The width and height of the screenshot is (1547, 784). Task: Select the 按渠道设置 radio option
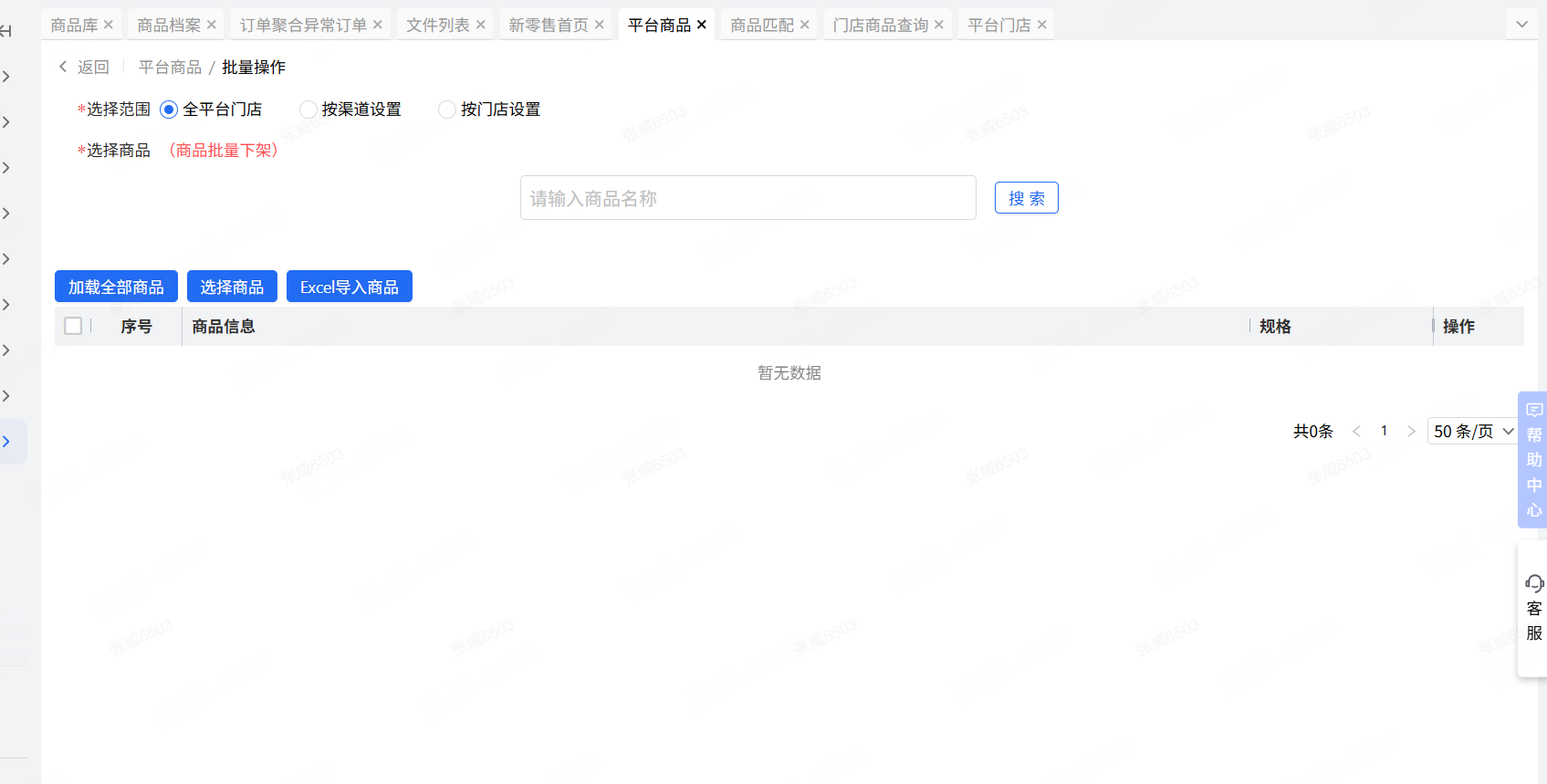coord(308,110)
